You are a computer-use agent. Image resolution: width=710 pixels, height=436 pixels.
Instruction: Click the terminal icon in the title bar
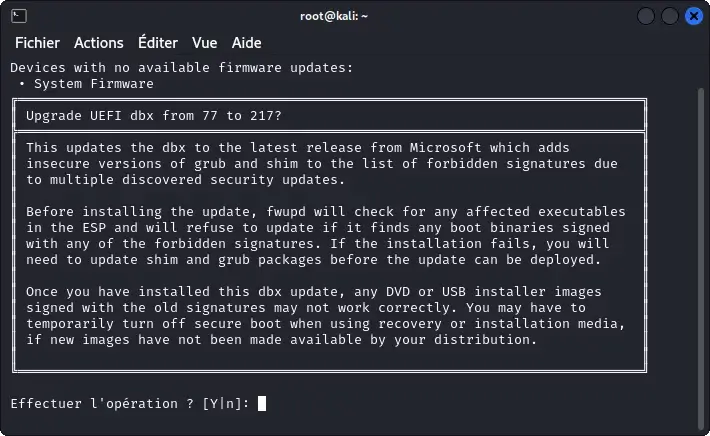(19, 16)
